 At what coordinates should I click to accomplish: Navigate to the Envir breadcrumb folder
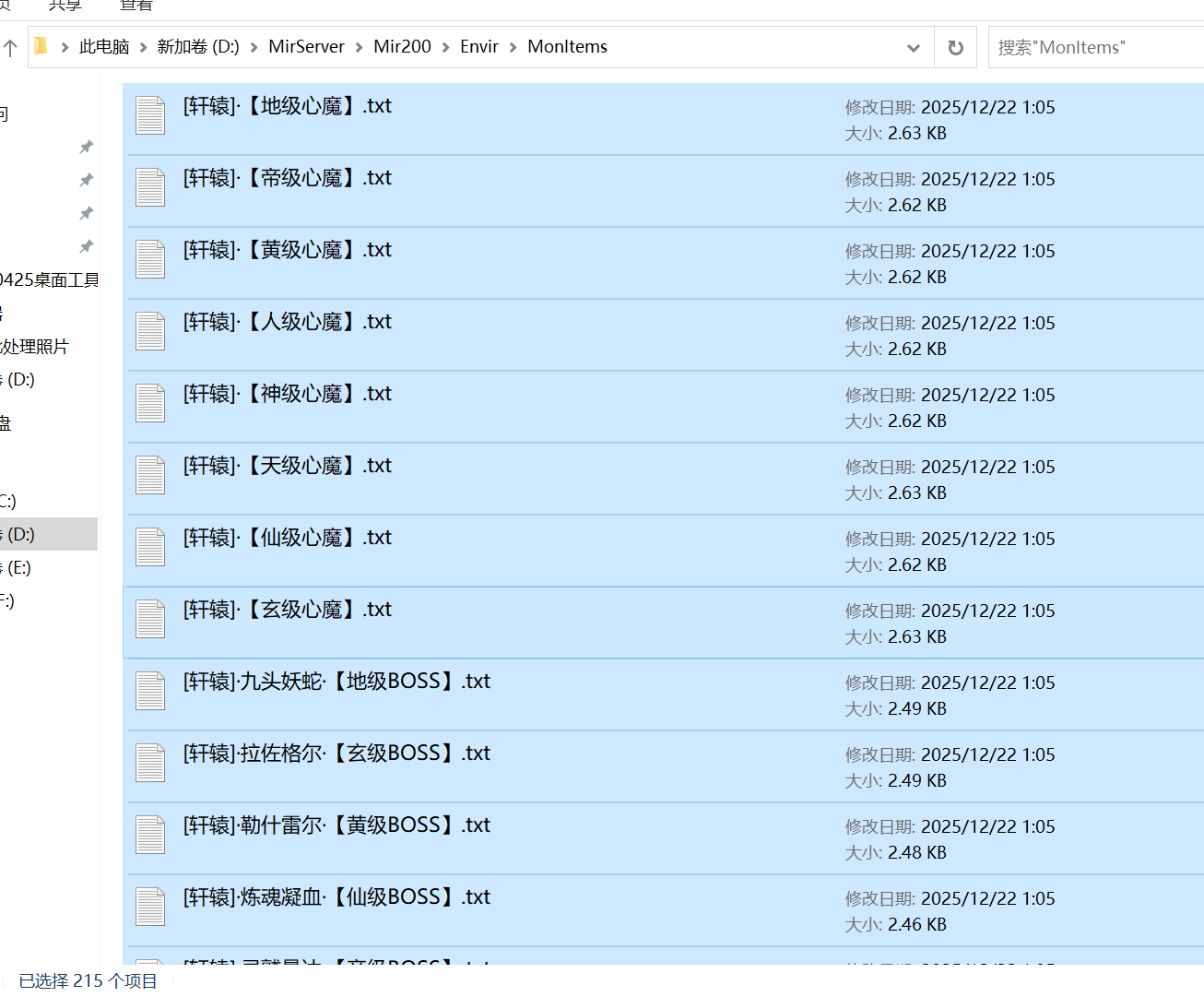[x=479, y=47]
